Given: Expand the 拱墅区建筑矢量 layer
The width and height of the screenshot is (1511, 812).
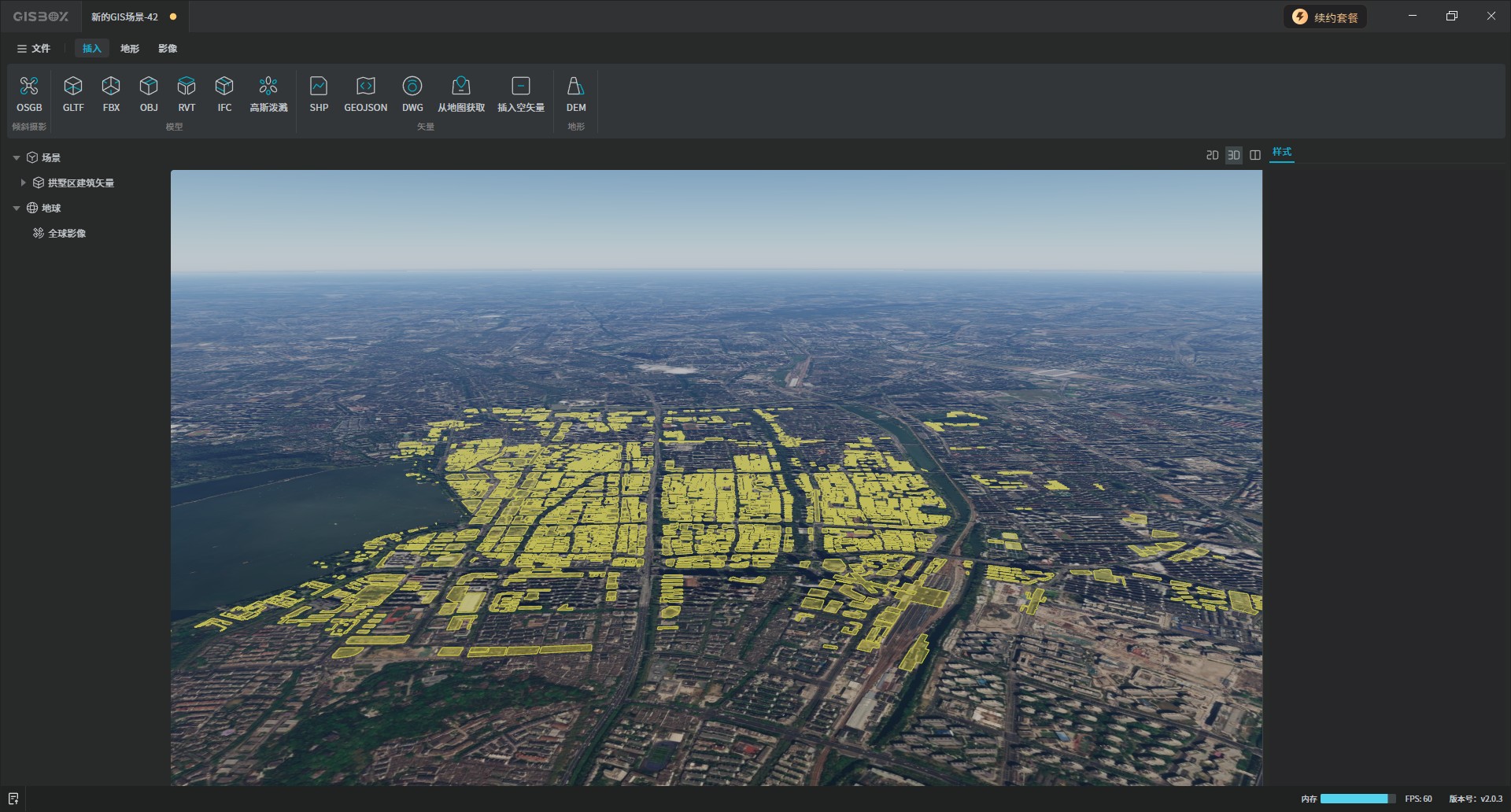Looking at the screenshot, I should (23, 183).
